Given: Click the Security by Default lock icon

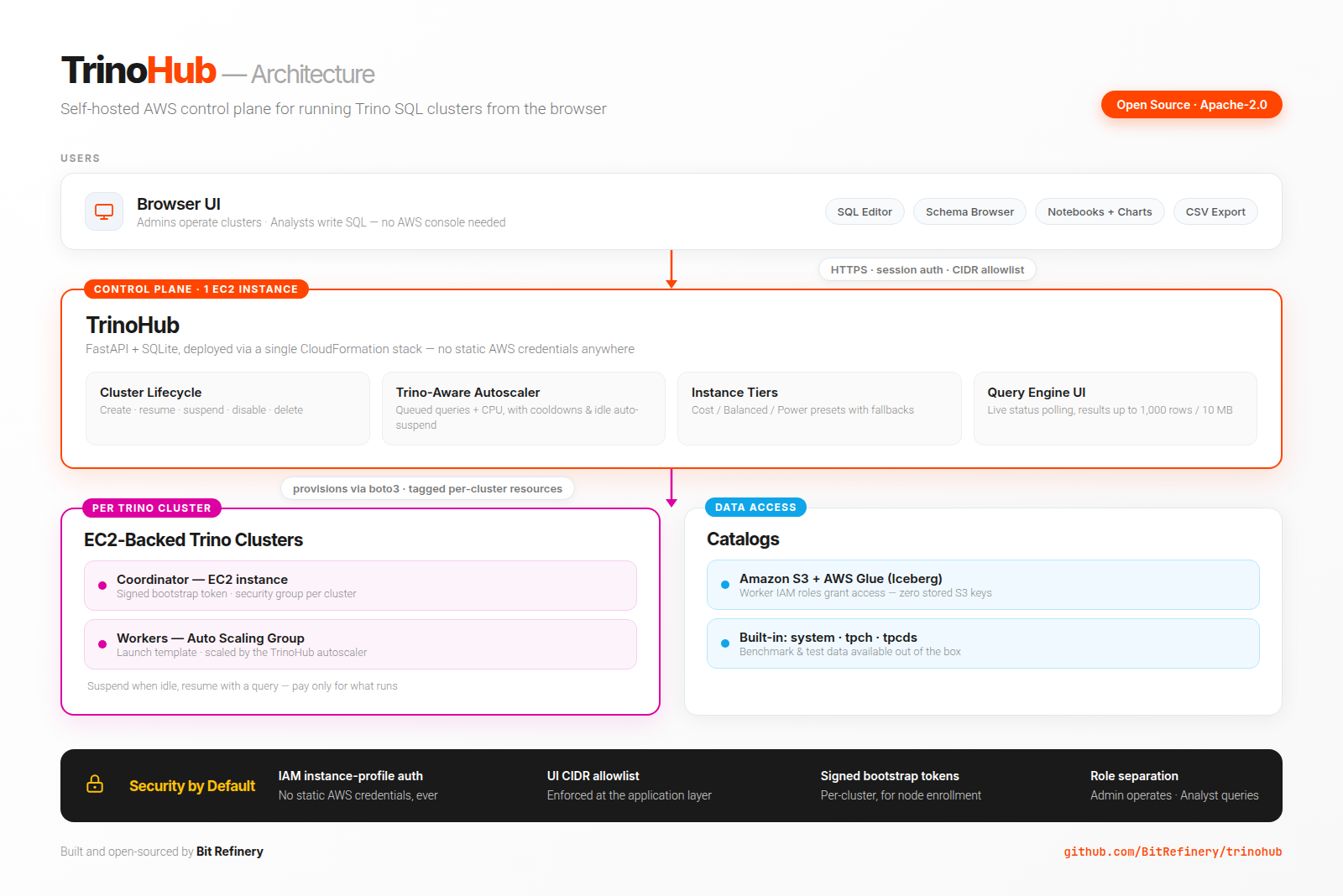Looking at the screenshot, I should [95, 784].
